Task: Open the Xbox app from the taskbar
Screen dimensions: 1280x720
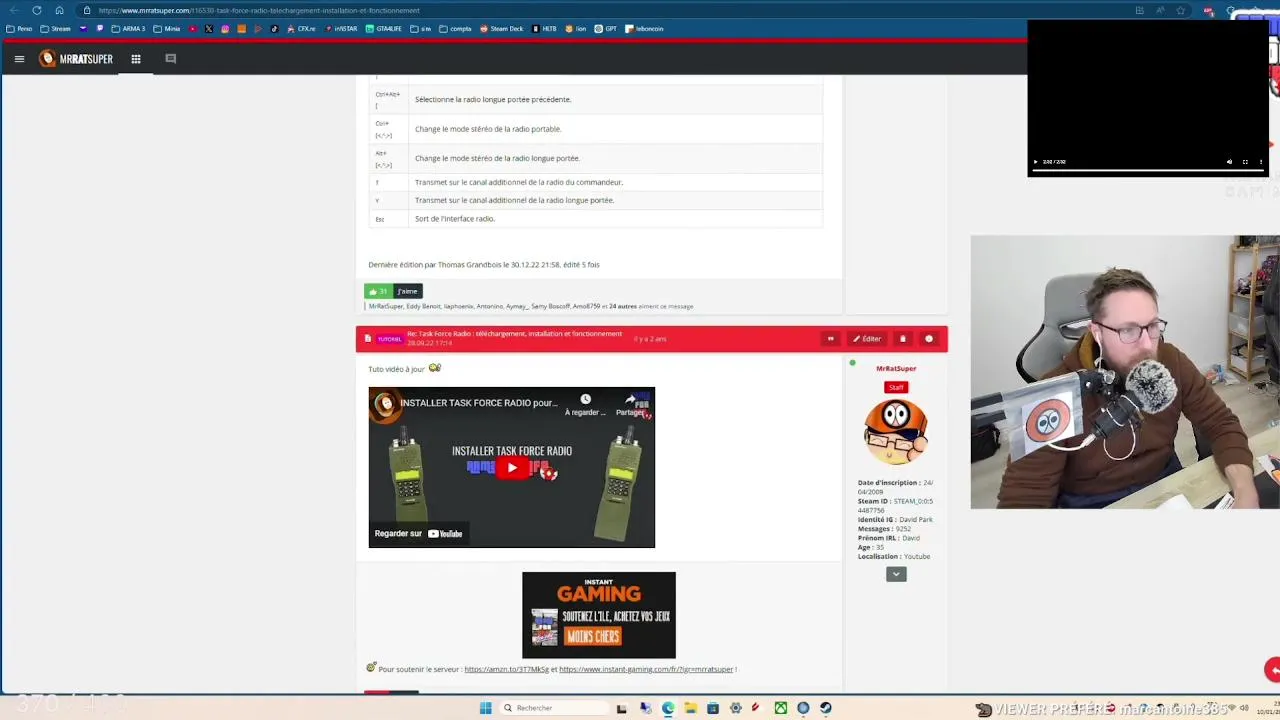Action: click(781, 708)
